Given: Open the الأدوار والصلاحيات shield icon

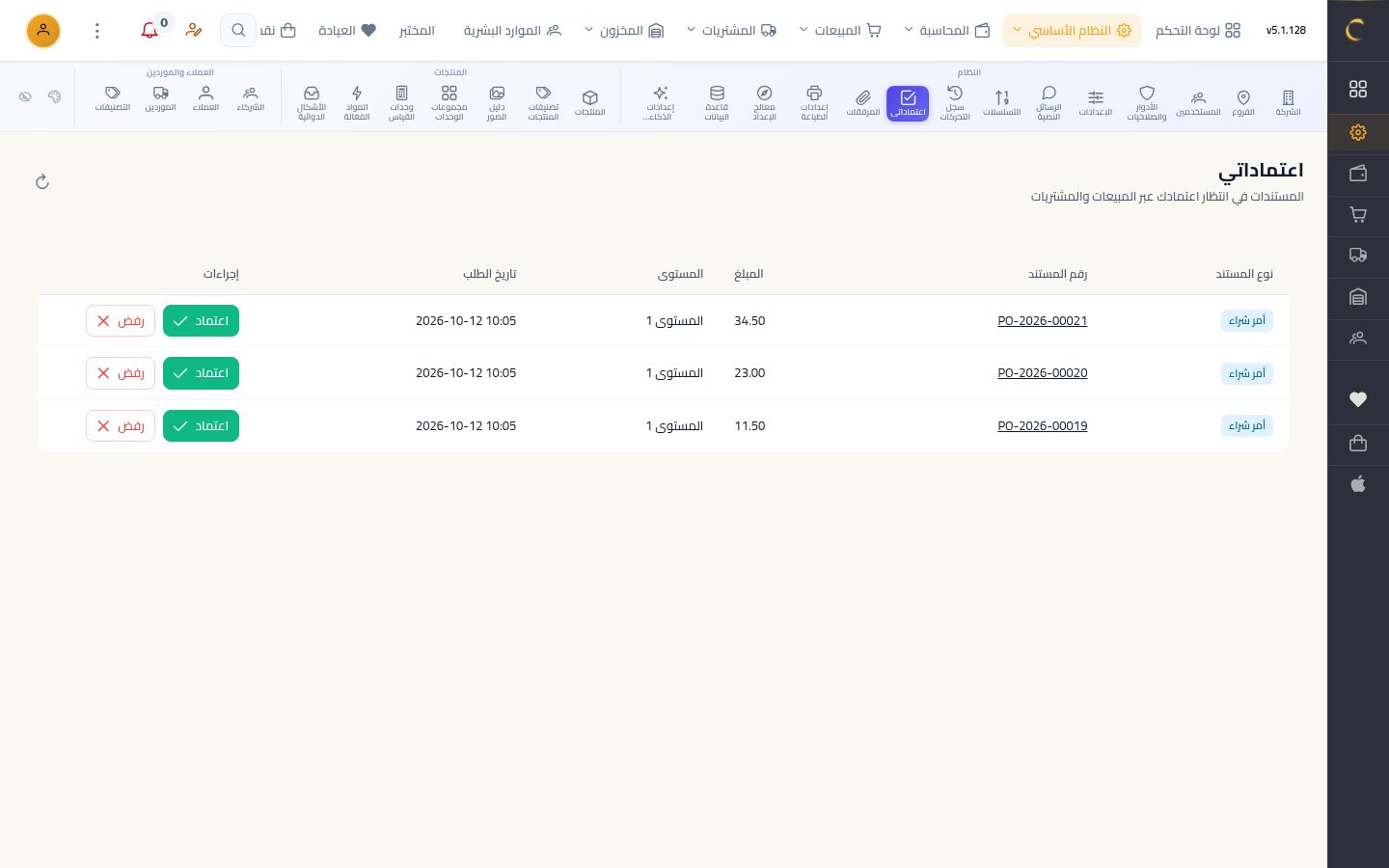Looking at the screenshot, I should coord(1146,102).
